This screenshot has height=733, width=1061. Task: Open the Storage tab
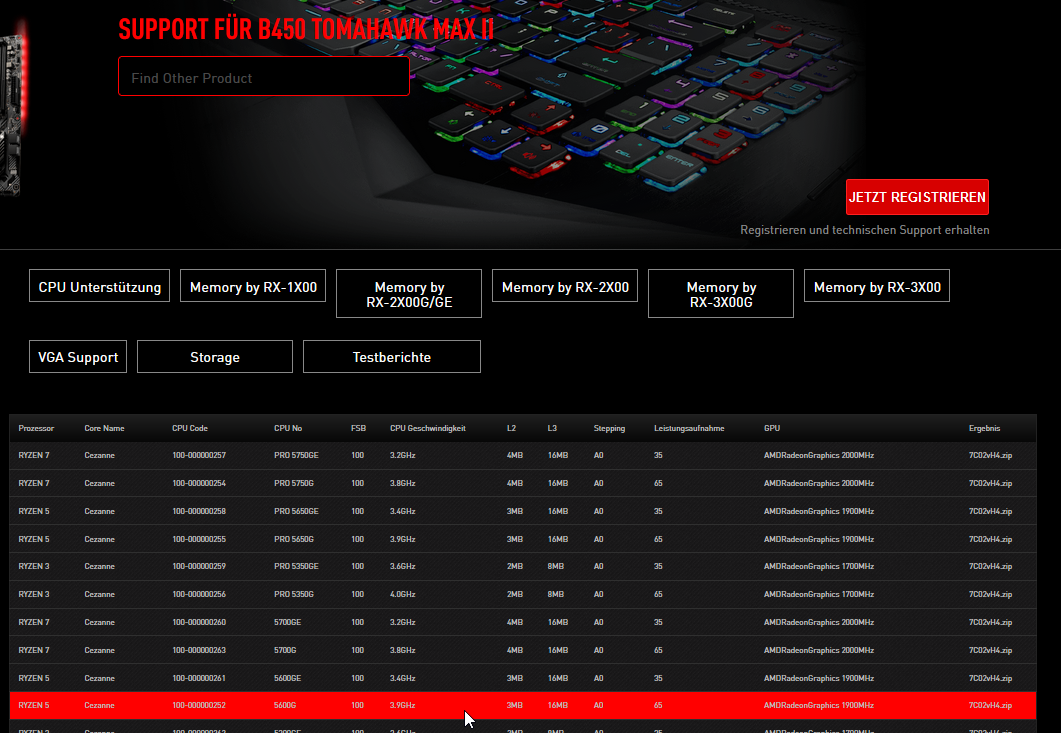[215, 357]
